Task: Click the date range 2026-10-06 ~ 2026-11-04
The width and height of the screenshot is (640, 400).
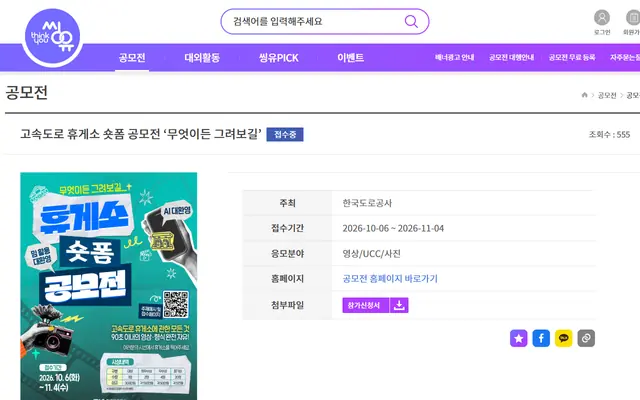Action: 393,228
